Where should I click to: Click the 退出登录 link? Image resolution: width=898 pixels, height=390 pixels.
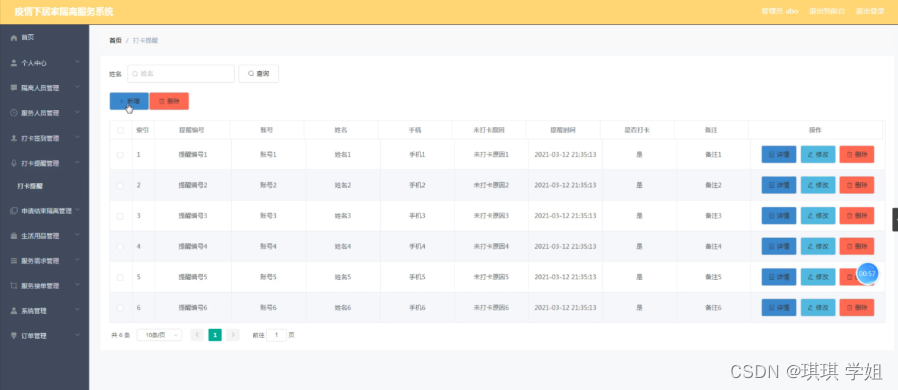click(x=869, y=11)
